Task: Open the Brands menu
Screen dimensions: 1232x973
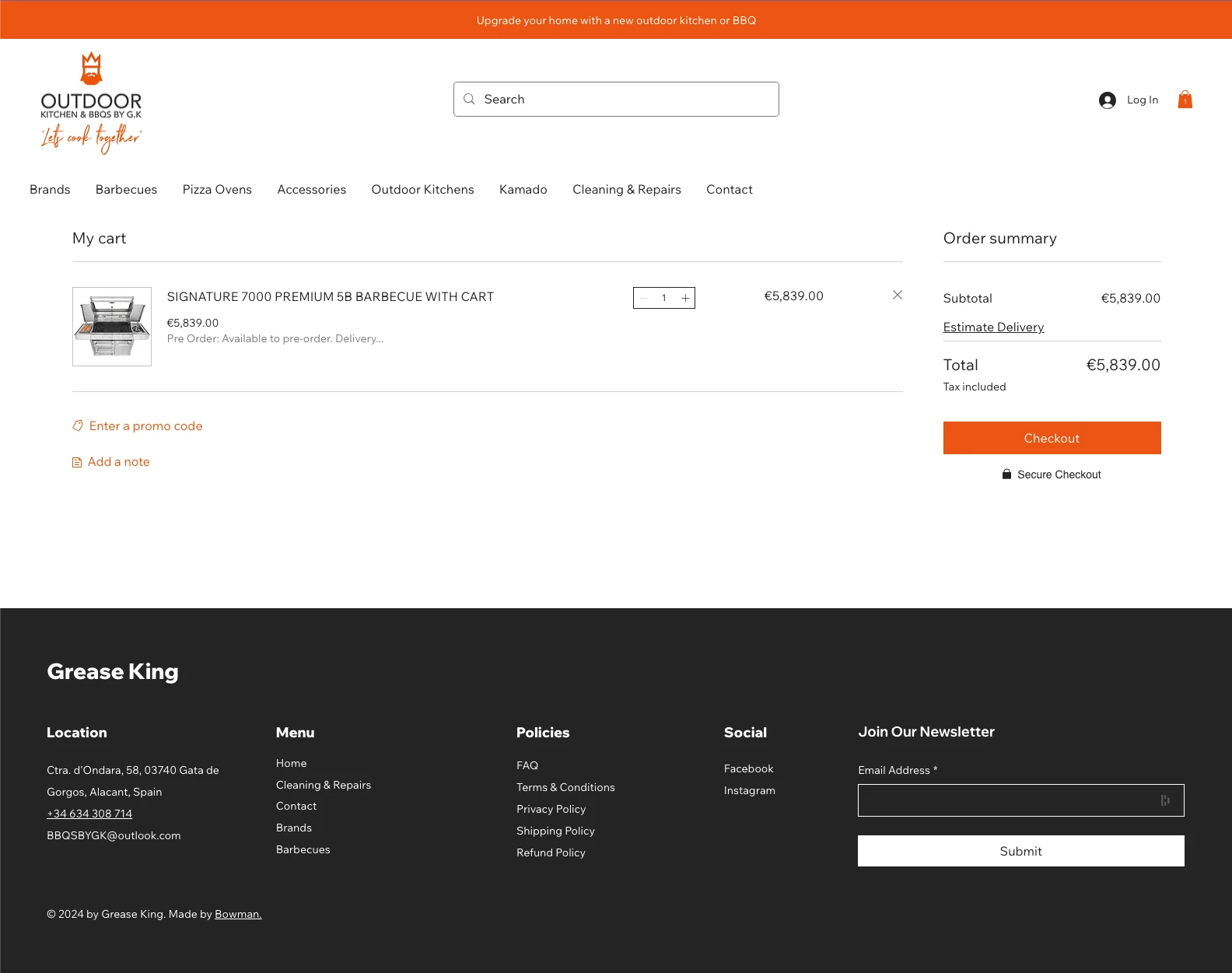Action: click(x=50, y=190)
